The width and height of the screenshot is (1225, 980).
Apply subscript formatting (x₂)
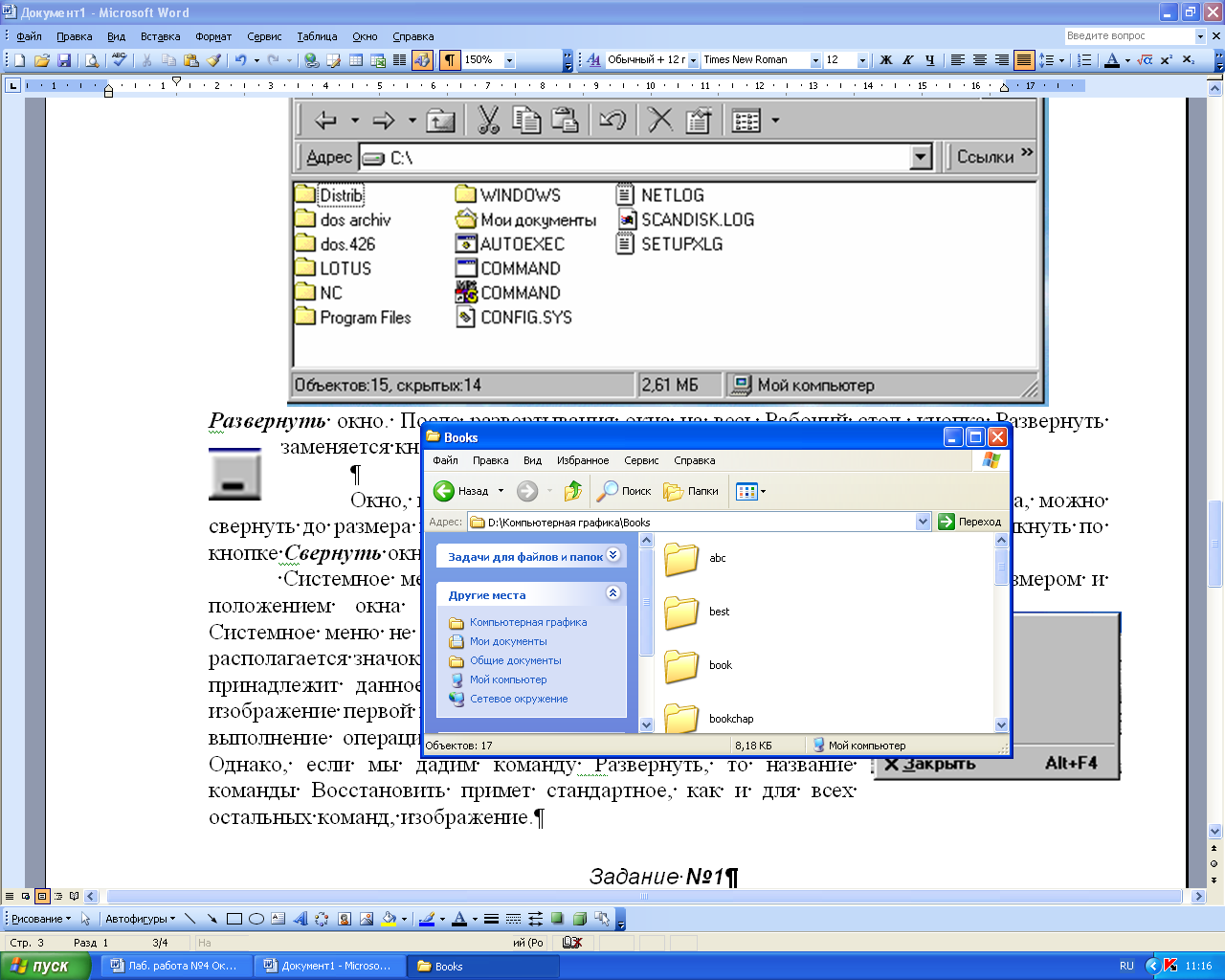pyautogui.click(x=1189, y=60)
